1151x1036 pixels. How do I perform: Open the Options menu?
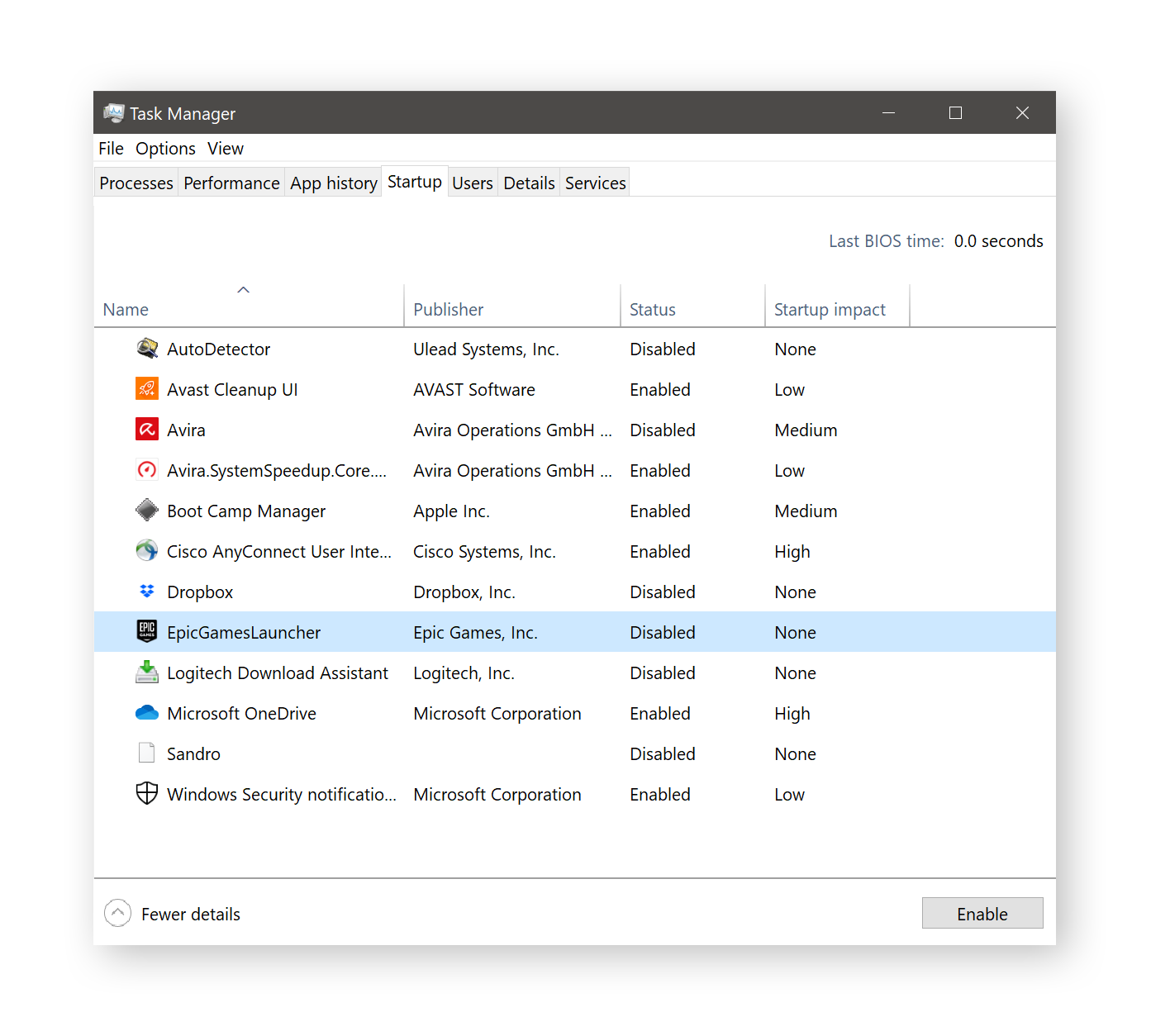[x=165, y=148]
